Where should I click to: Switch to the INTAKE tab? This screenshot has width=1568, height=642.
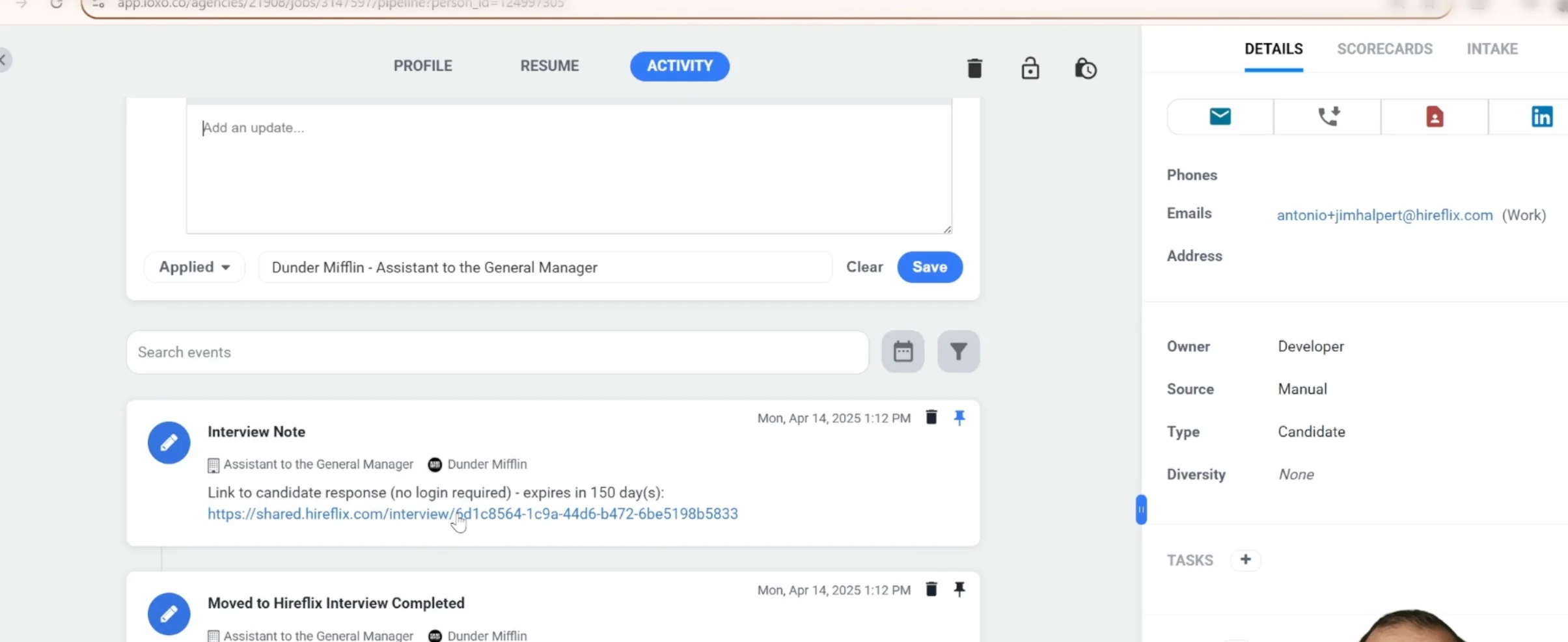pyautogui.click(x=1492, y=49)
